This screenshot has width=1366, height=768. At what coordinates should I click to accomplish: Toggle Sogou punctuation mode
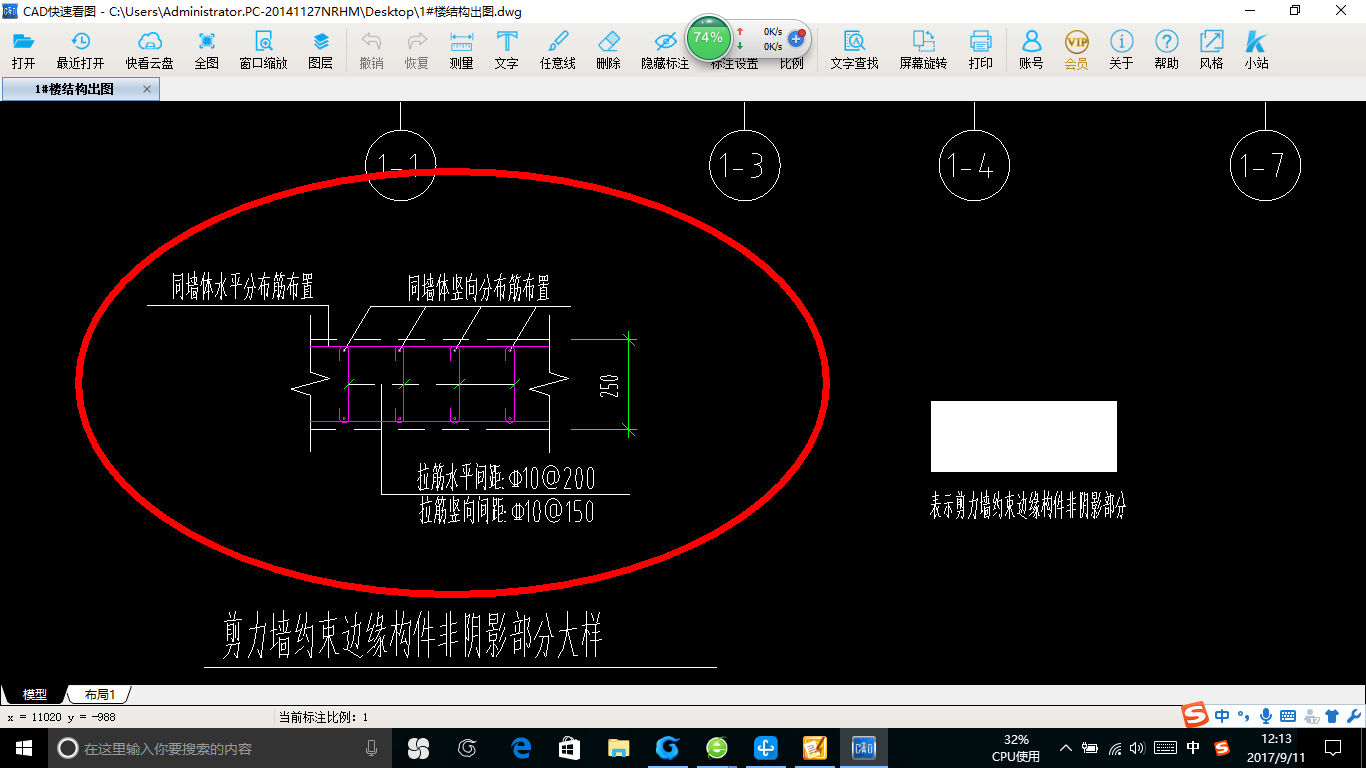click(1244, 716)
